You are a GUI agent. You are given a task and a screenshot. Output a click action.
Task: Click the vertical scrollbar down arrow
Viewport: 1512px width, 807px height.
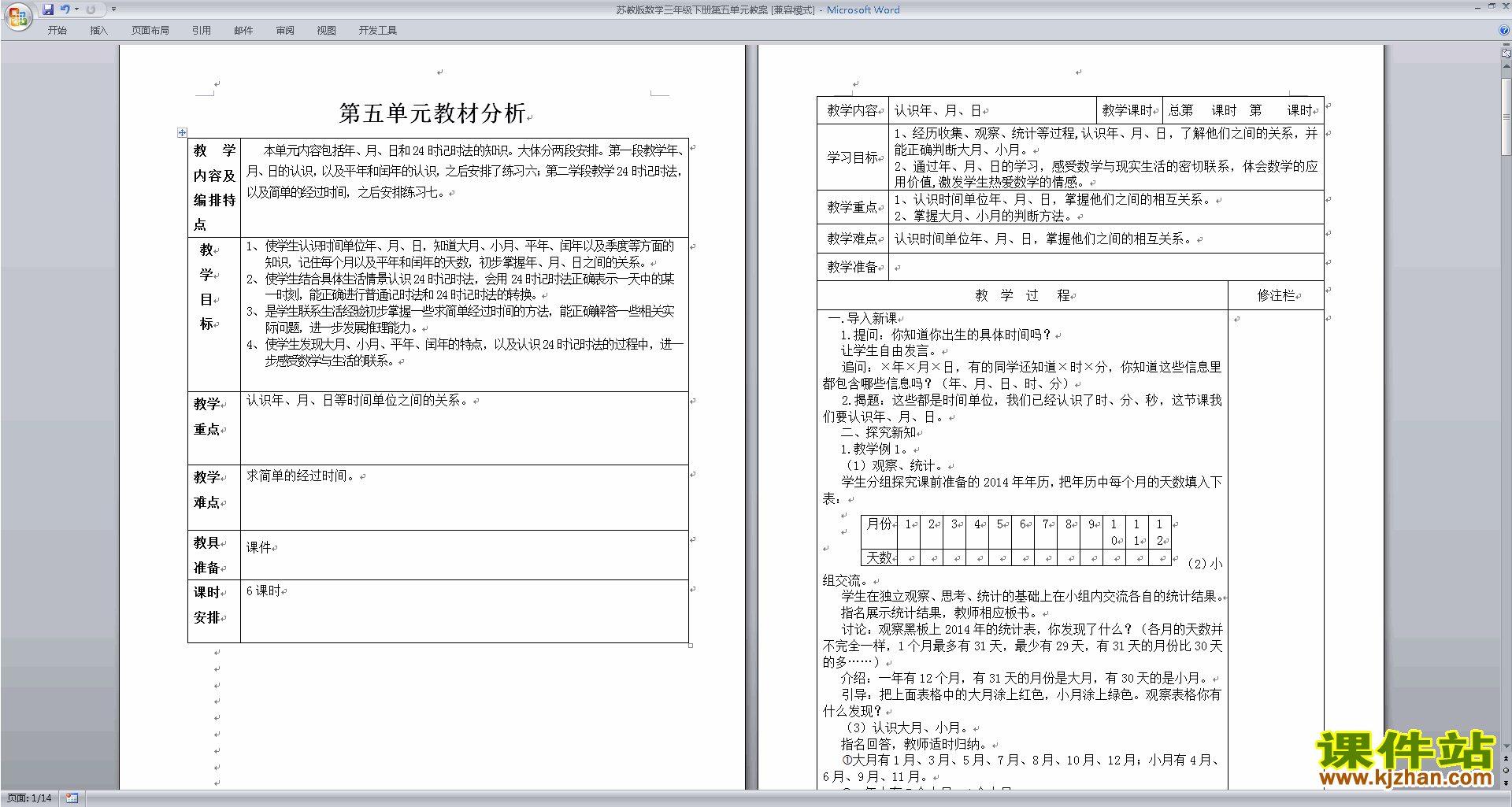point(1506,746)
